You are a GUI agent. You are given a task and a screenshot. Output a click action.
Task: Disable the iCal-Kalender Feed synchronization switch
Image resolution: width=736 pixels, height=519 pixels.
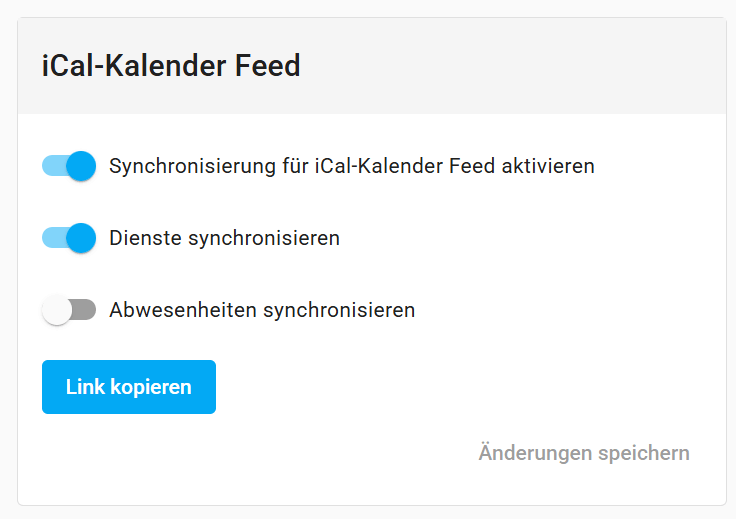coord(69,166)
